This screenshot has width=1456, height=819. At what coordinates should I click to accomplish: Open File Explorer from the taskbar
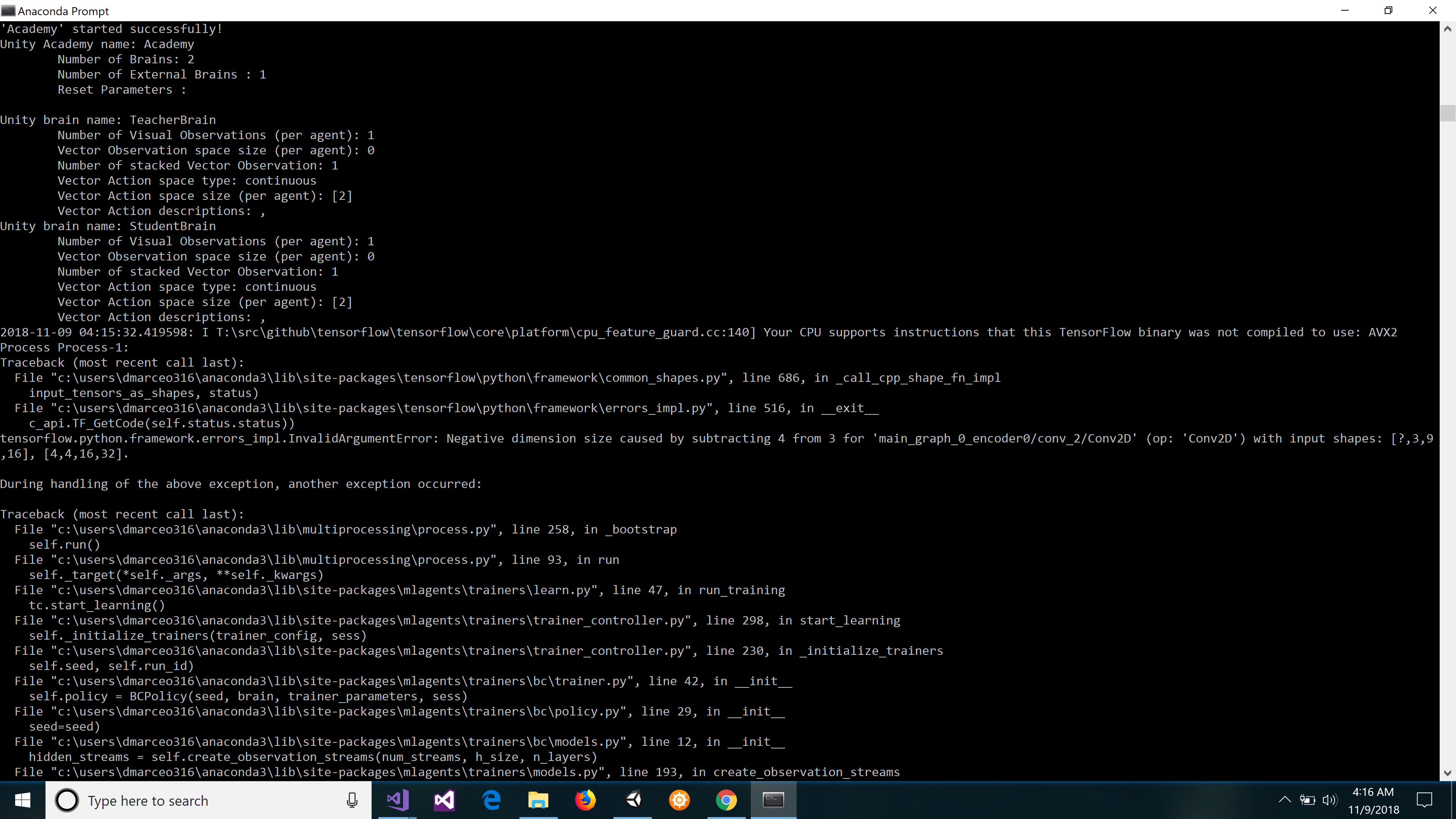(538, 800)
